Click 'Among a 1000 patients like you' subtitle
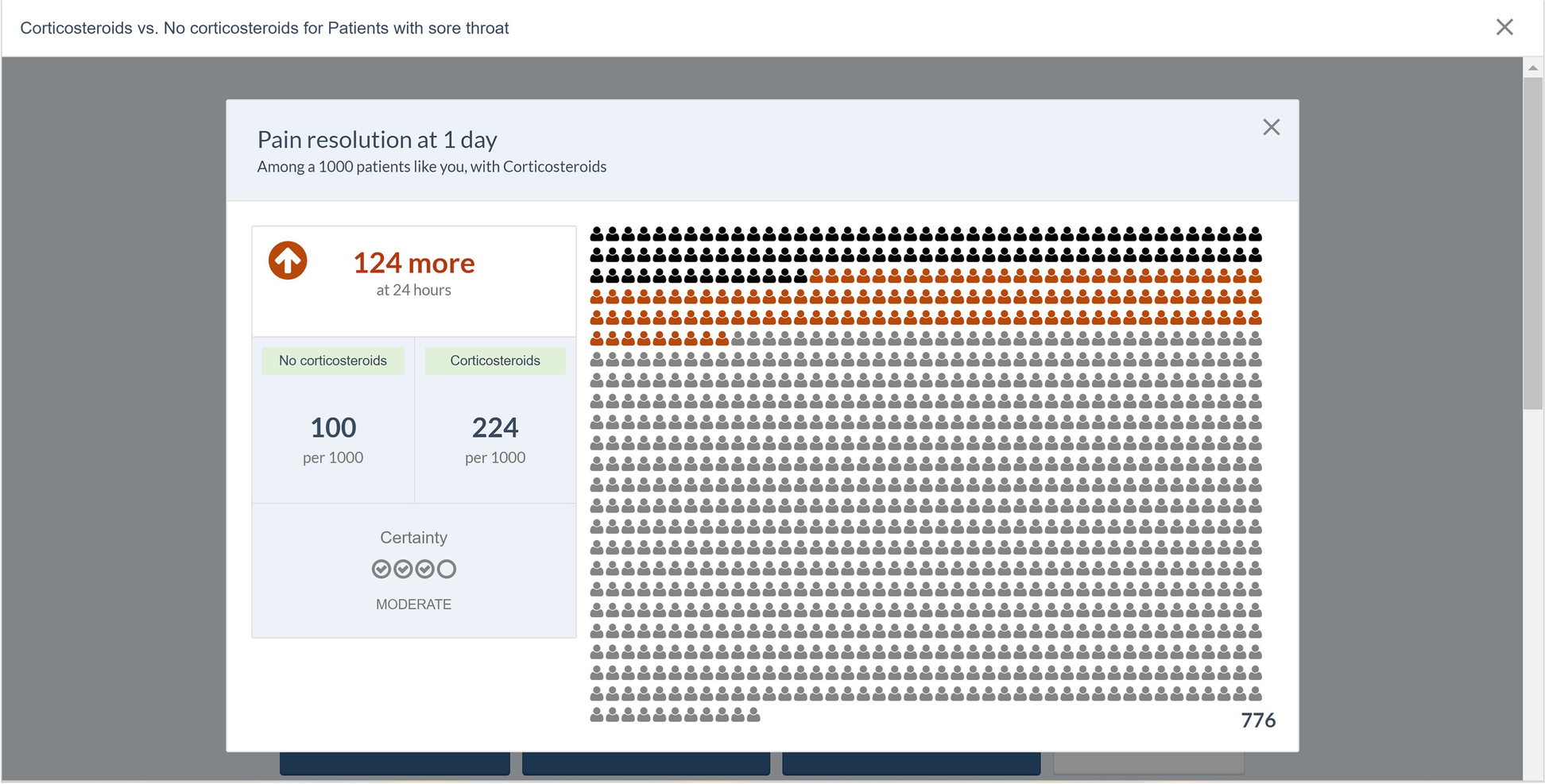 point(432,167)
